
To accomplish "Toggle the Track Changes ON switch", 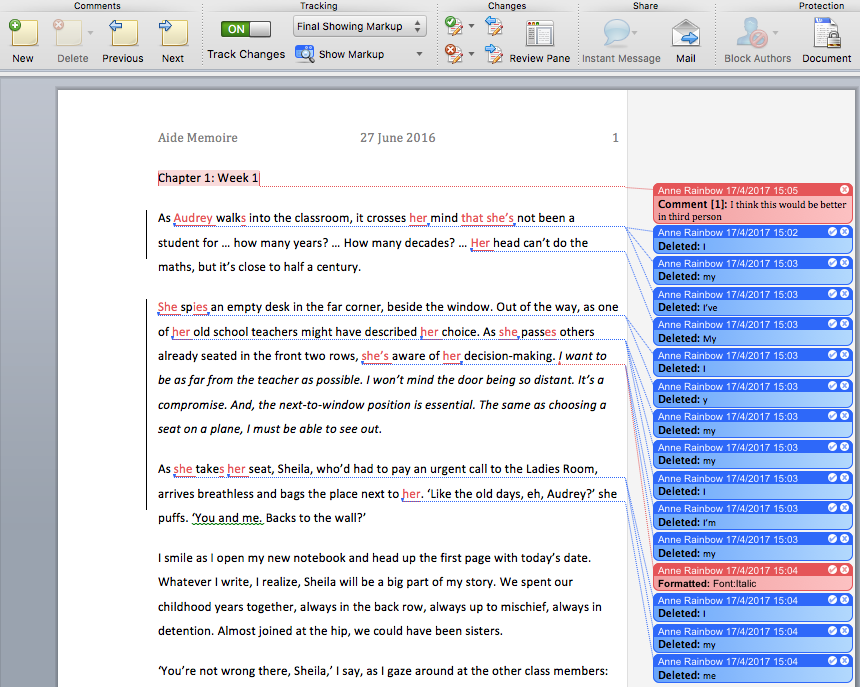I will coord(246,29).
